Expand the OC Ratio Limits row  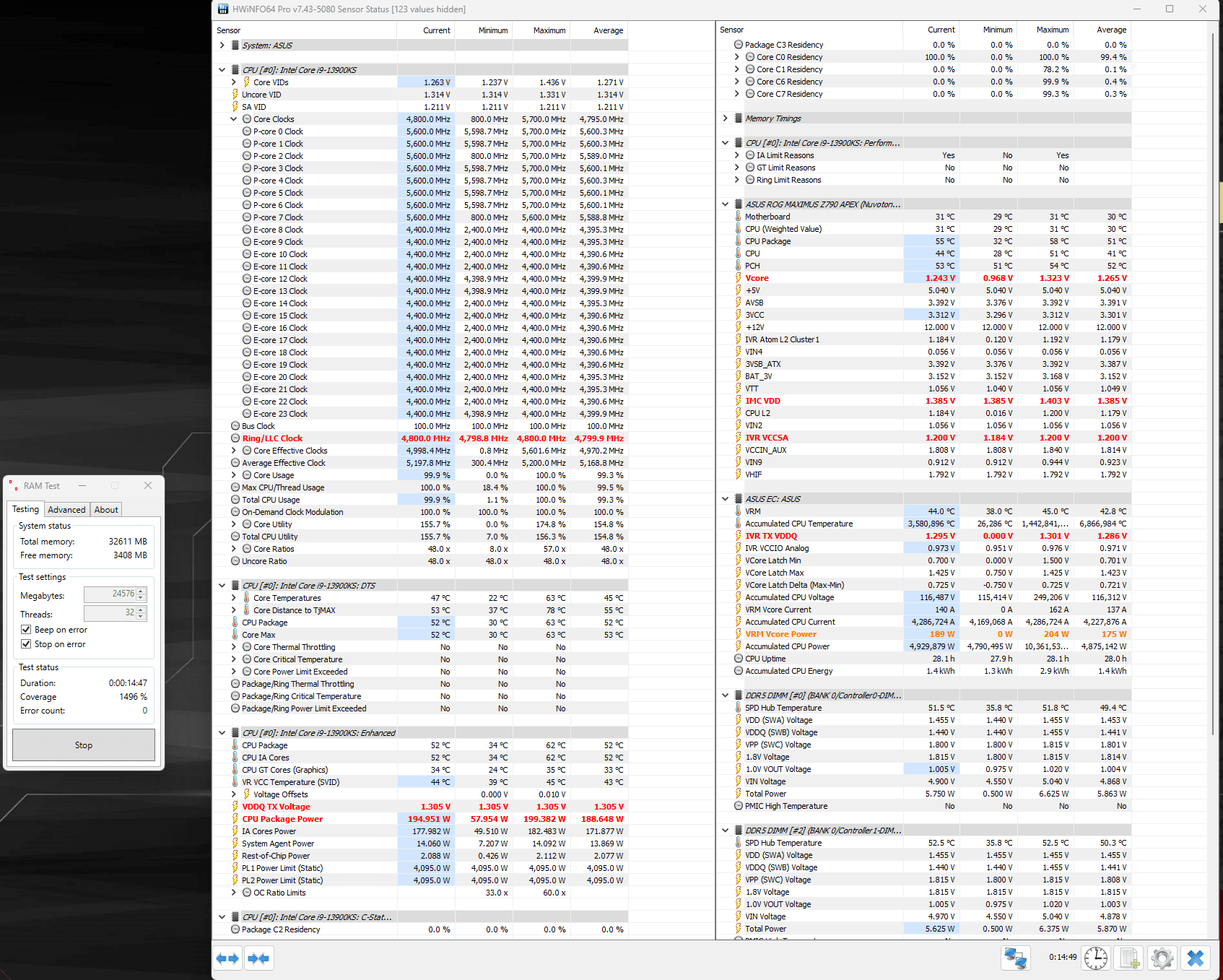(233, 893)
